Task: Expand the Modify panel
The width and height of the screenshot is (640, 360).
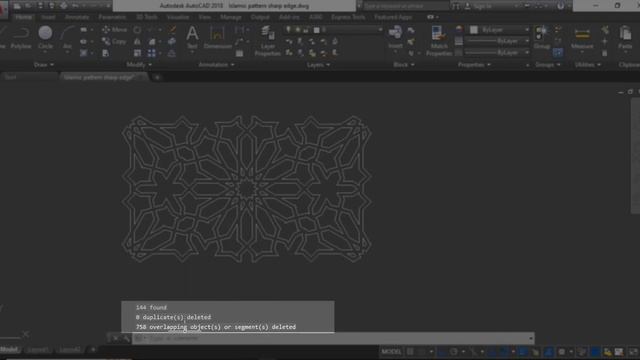Action: [x=139, y=65]
